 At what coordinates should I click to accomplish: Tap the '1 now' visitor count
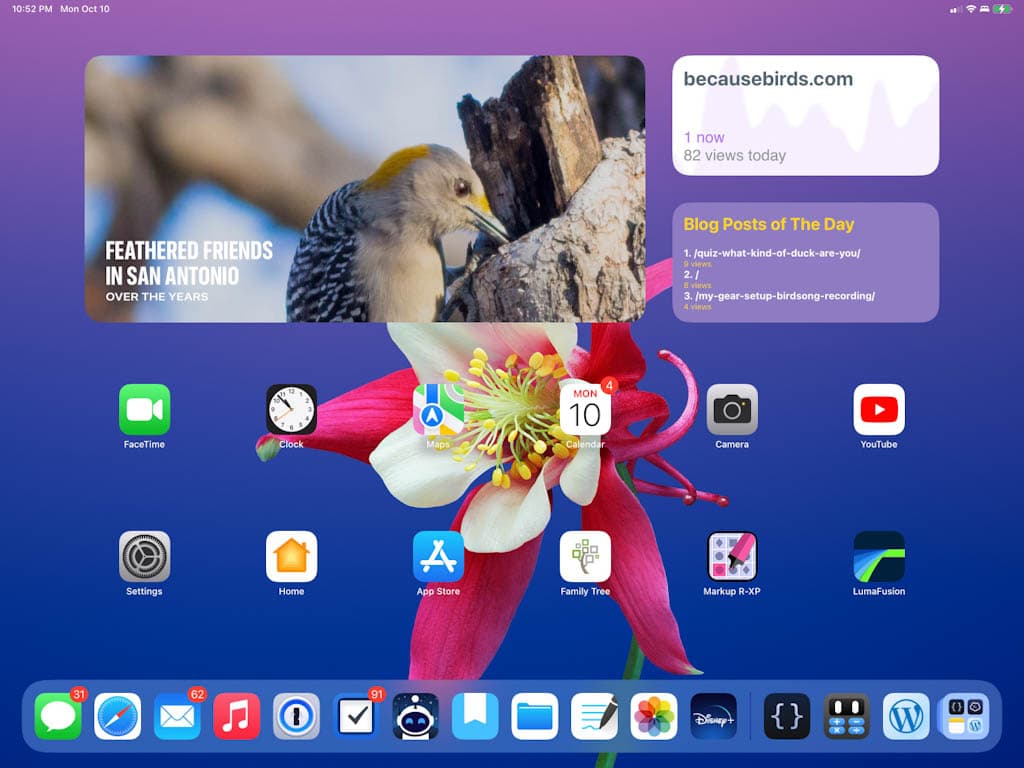704,137
